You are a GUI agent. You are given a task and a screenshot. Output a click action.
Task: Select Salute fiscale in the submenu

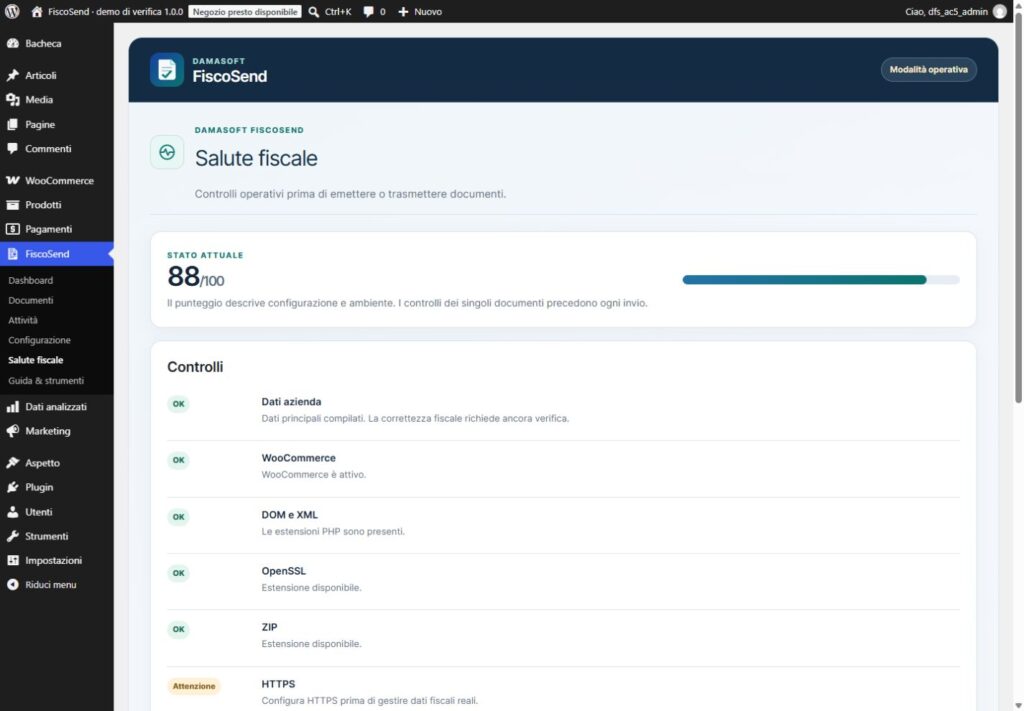pyautogui.click(x=36, y=360)
